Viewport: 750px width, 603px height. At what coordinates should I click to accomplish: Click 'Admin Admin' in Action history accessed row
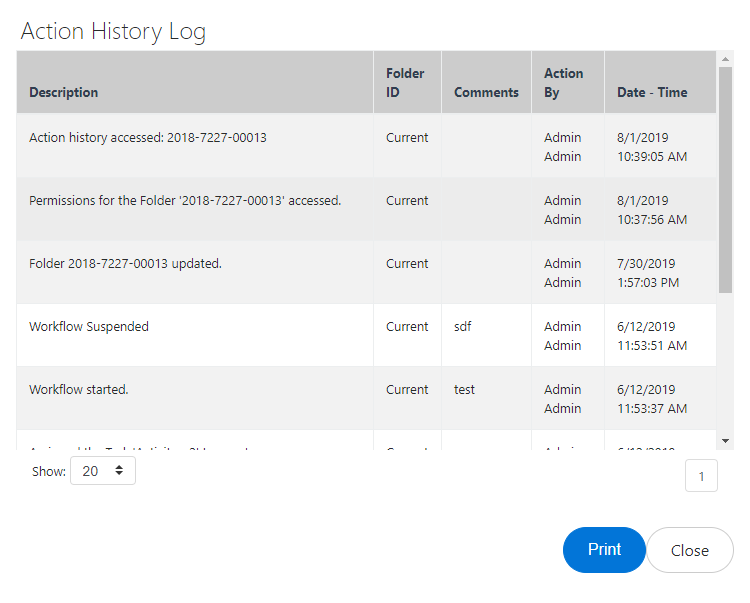562,147
